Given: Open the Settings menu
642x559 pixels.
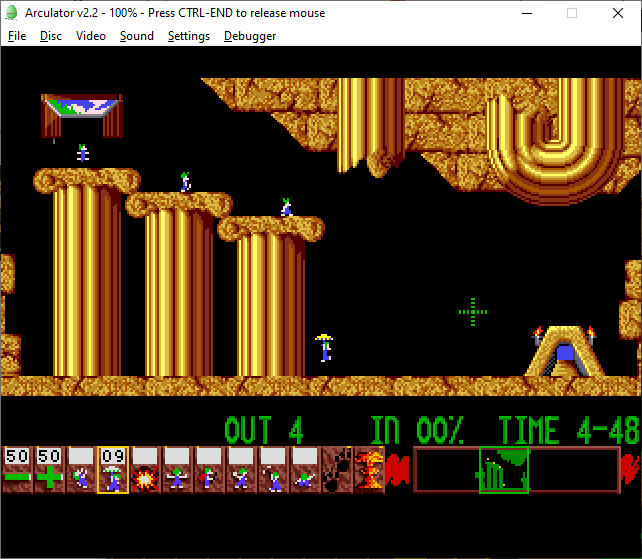Looking at the screenshot, I should click(189, 36).
